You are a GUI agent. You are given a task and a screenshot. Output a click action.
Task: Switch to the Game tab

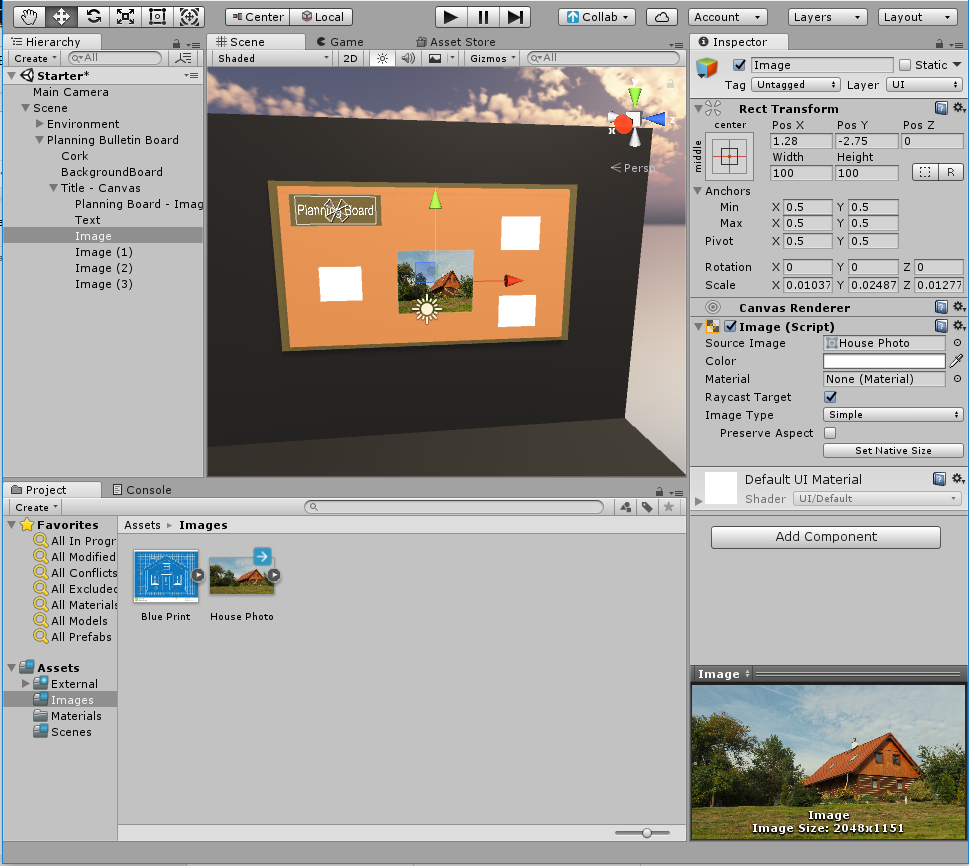[340, 42]
